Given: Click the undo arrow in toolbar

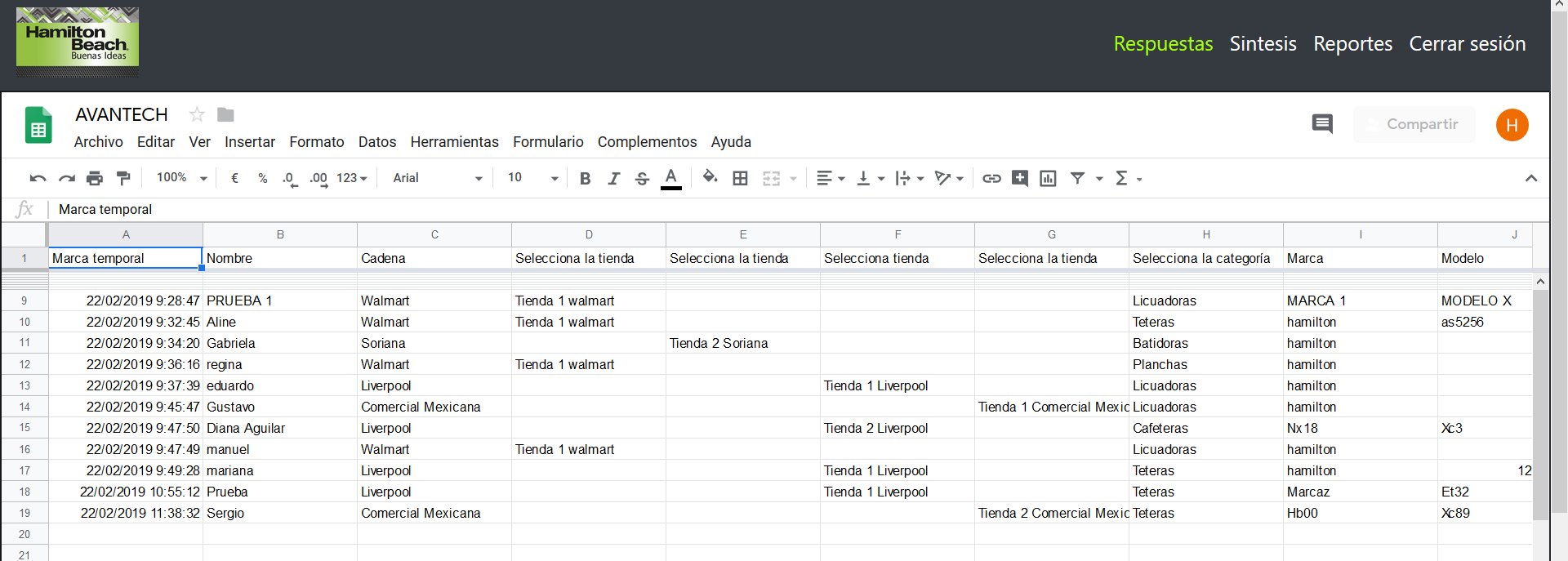Looking at the screenshot, I should click(38, 178).
